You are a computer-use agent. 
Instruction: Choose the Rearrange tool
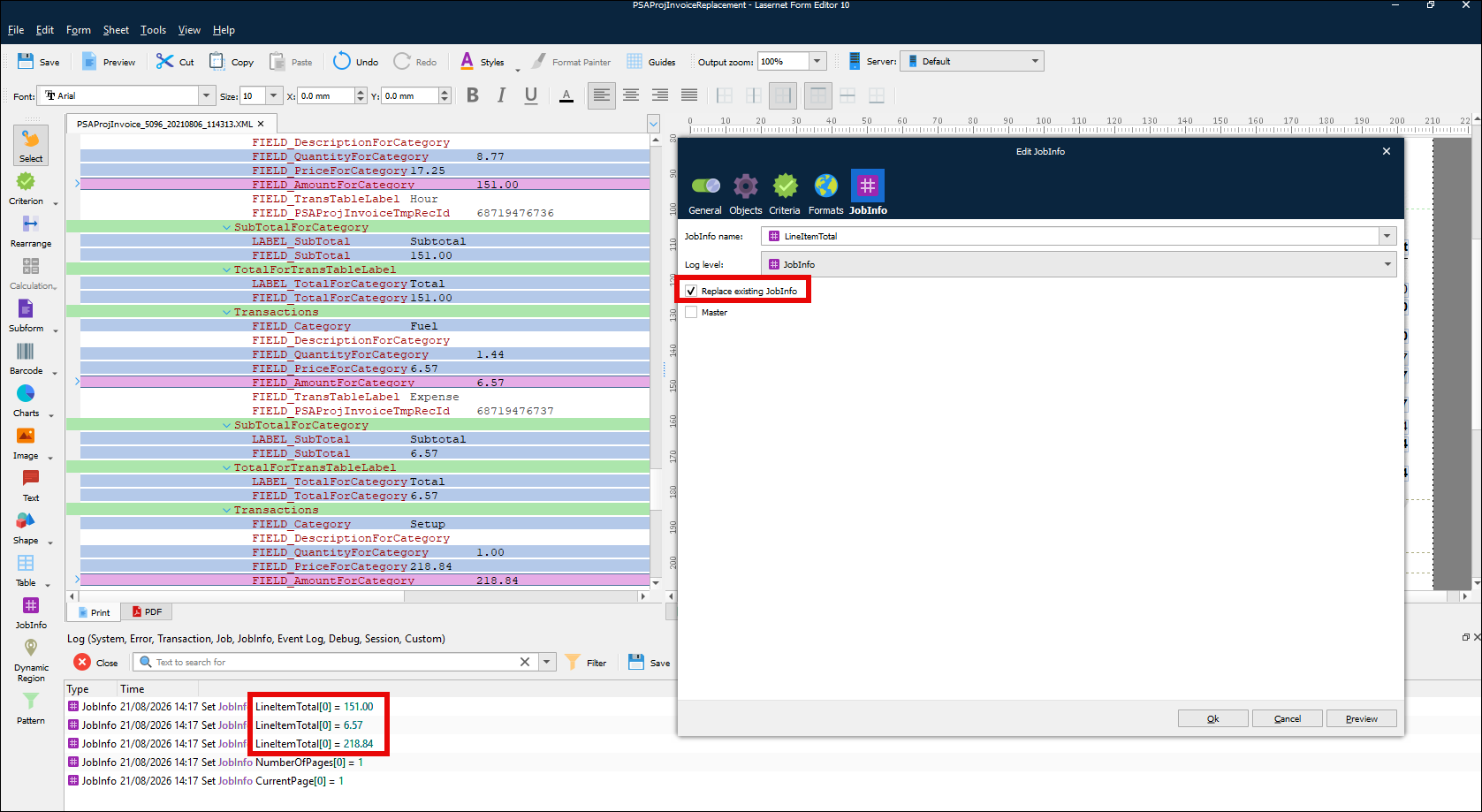click(31, 231)
